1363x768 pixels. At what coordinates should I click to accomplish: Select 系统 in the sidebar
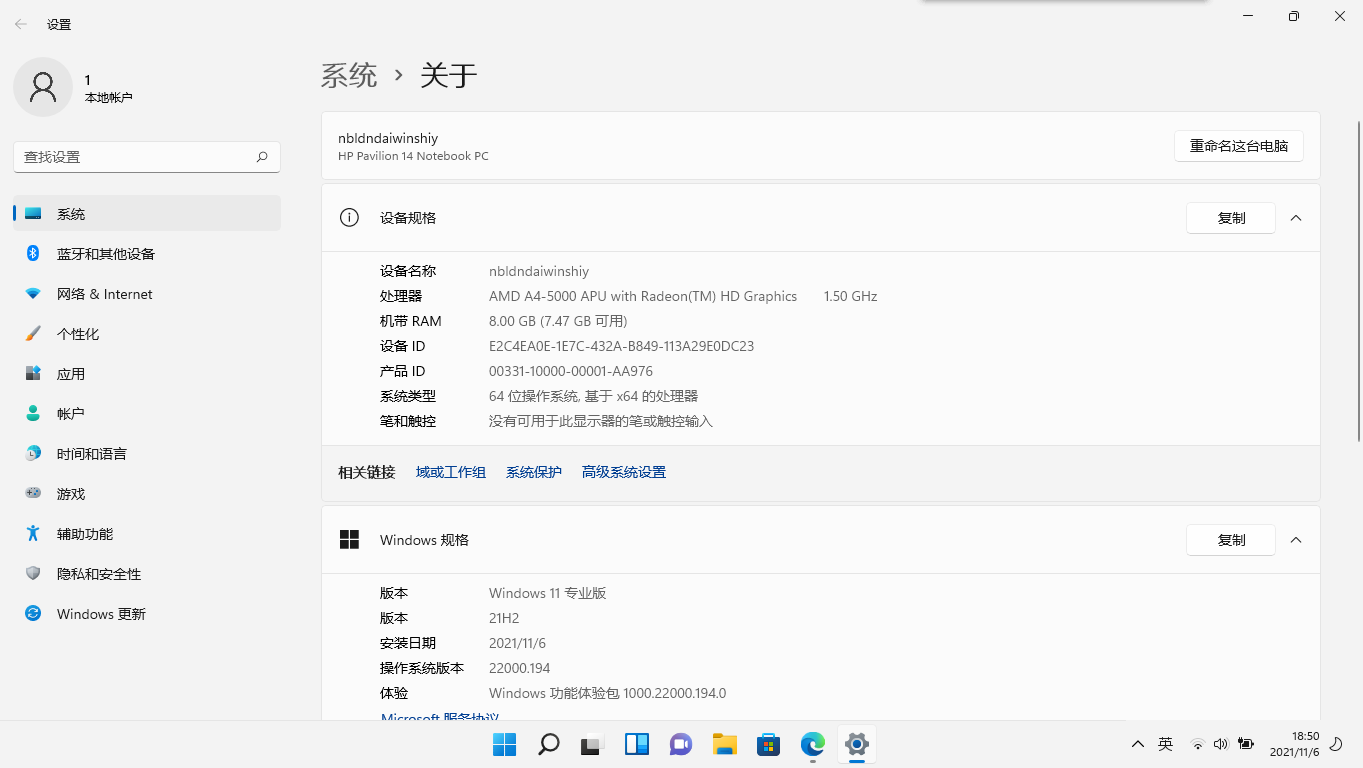(147, 214)
